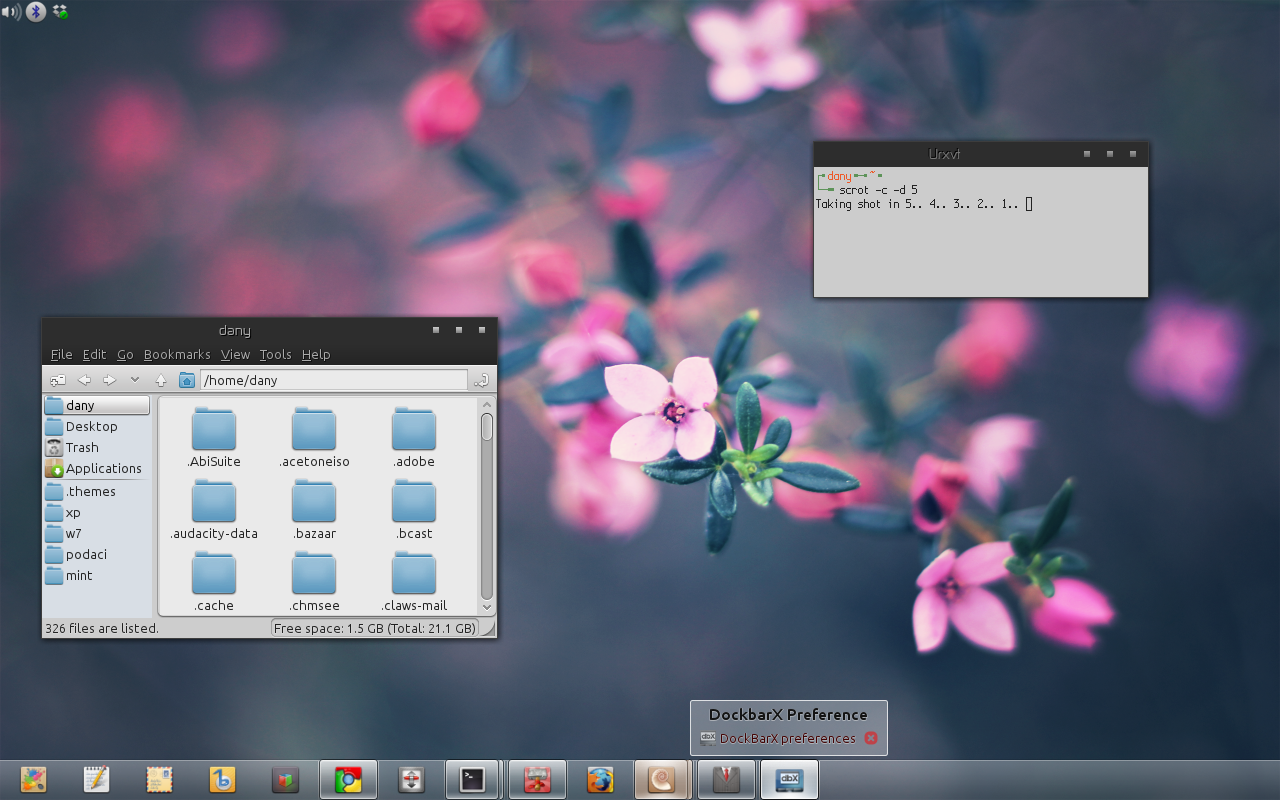Select the .bcast folder

point(414,509)
